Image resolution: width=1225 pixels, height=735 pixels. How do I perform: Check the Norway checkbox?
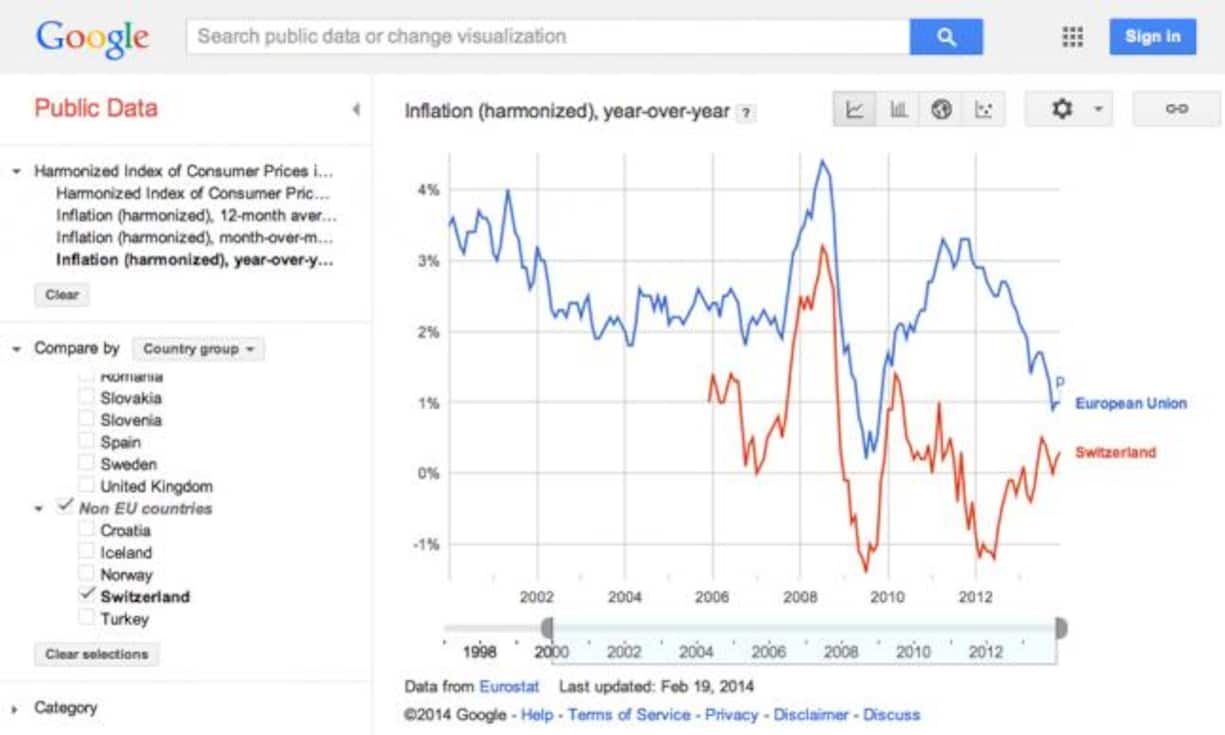87,574
